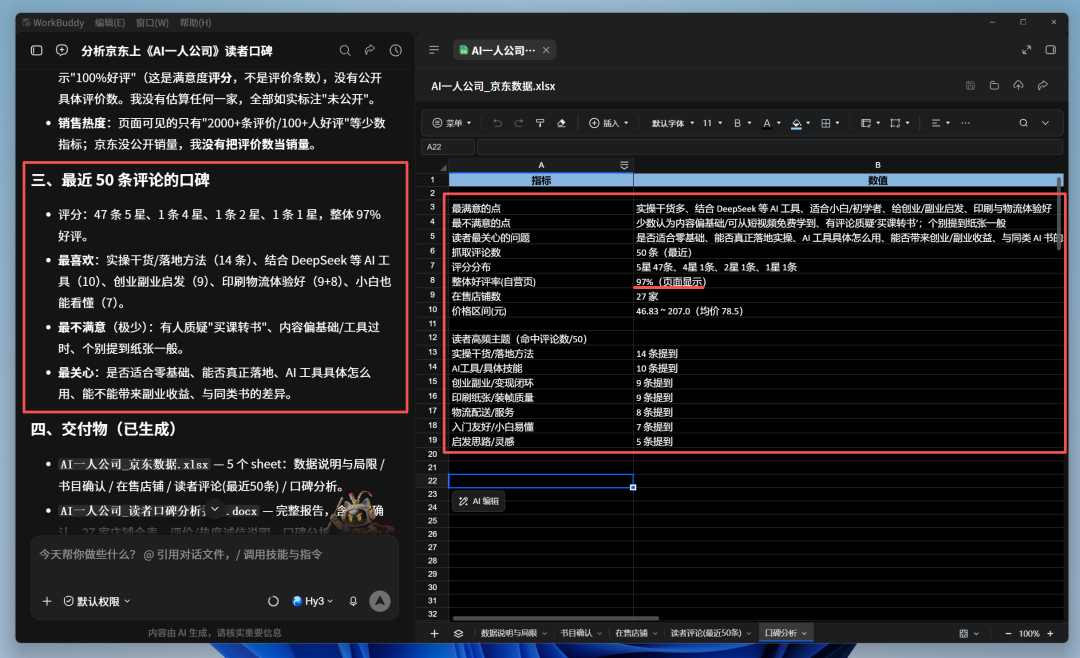
Task: Open the 菜单 dropdown in toolbar
Action: [x=452, y=123]
